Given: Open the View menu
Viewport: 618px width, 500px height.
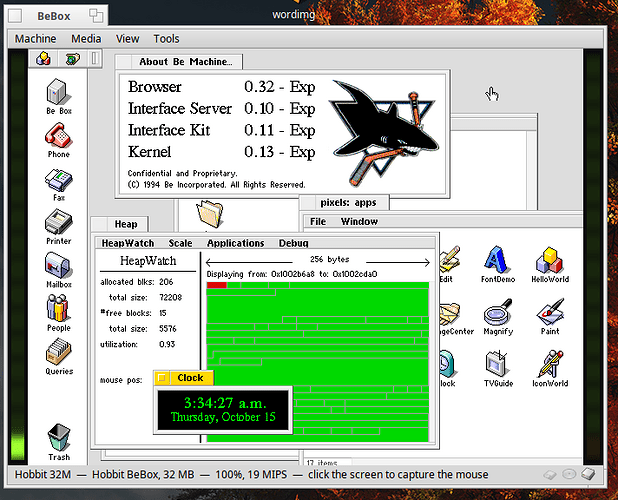Looking at the screenshot, I should coord(127,39).
